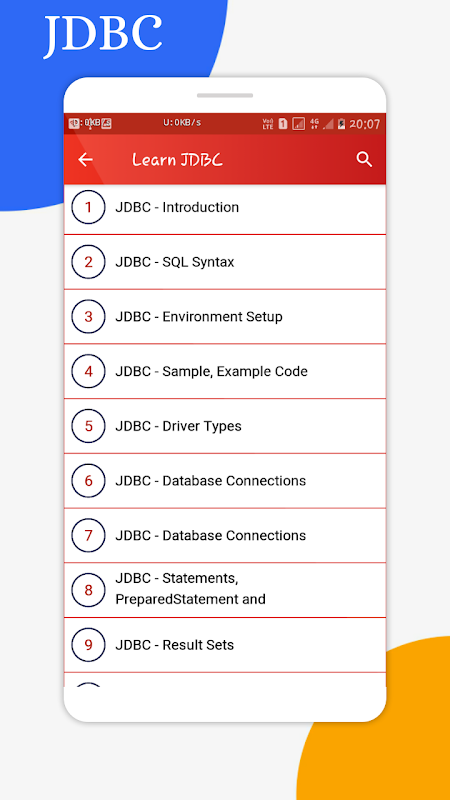Select JDBC - Result Sets lesson

224,645
